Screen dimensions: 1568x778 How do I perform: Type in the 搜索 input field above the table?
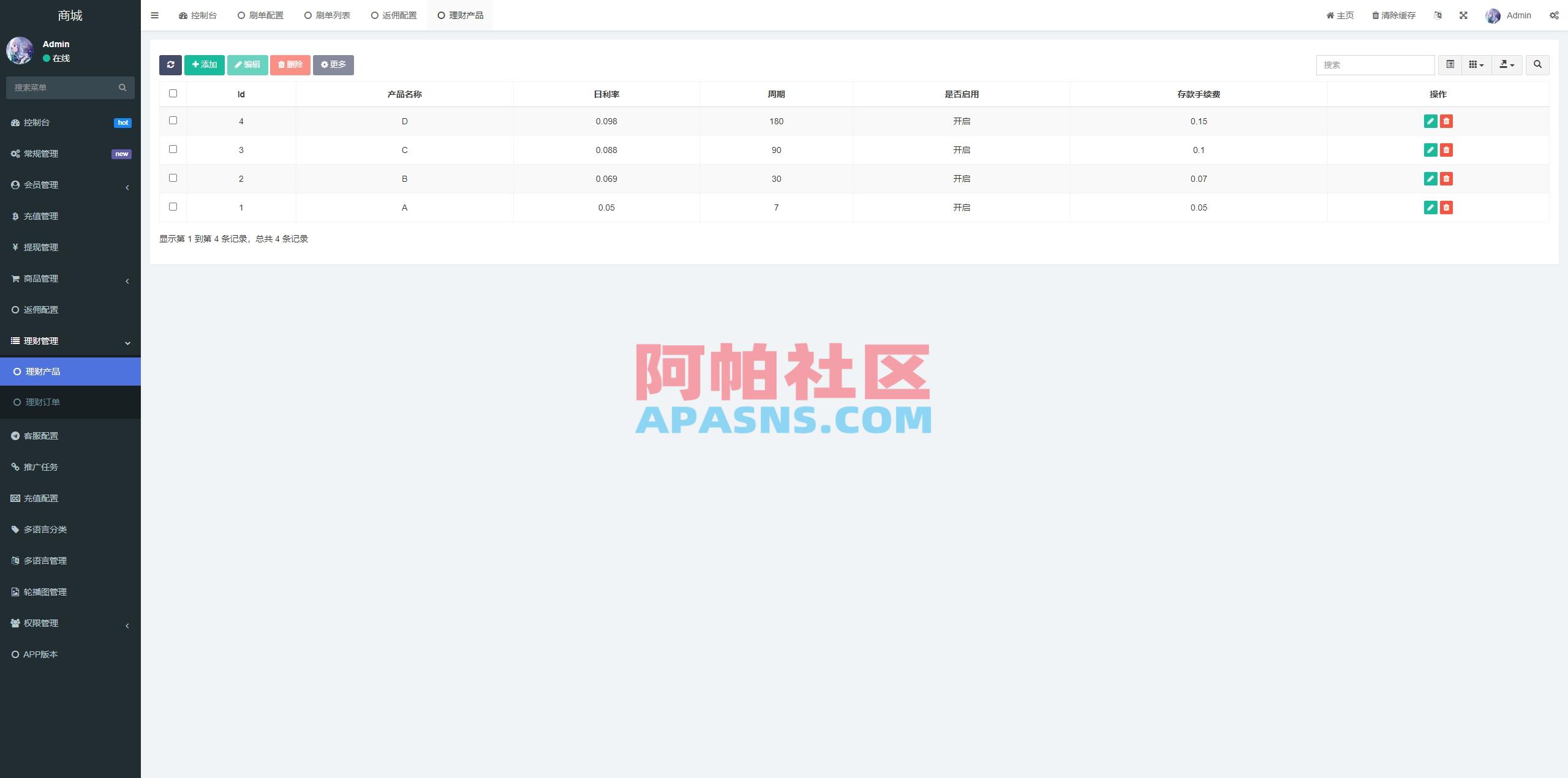(x=1374, y=65)
